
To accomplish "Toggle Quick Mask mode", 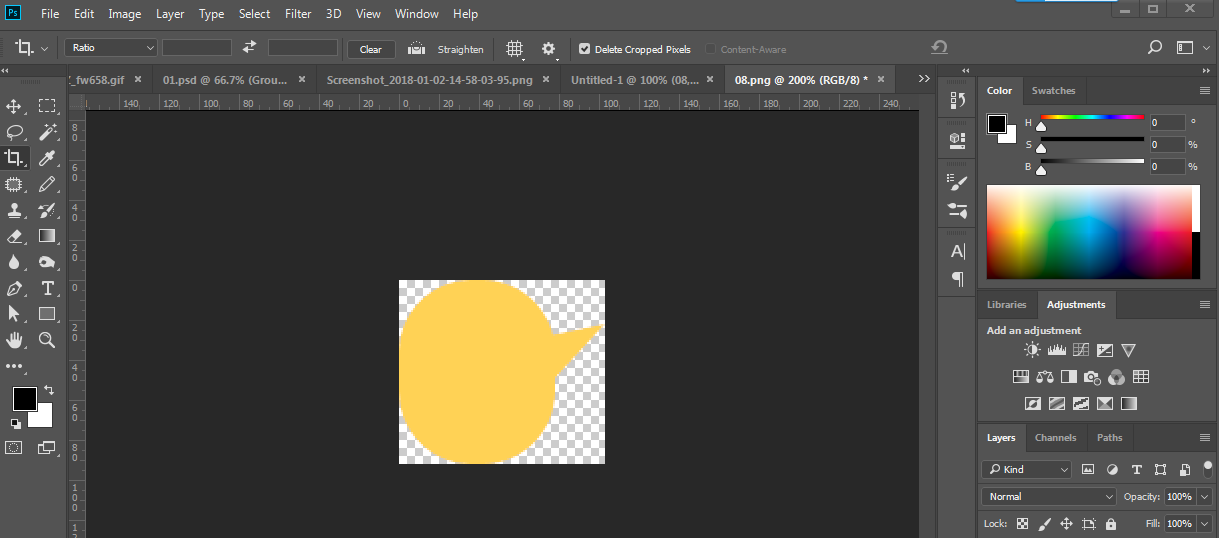I will (x=14, y=448).
